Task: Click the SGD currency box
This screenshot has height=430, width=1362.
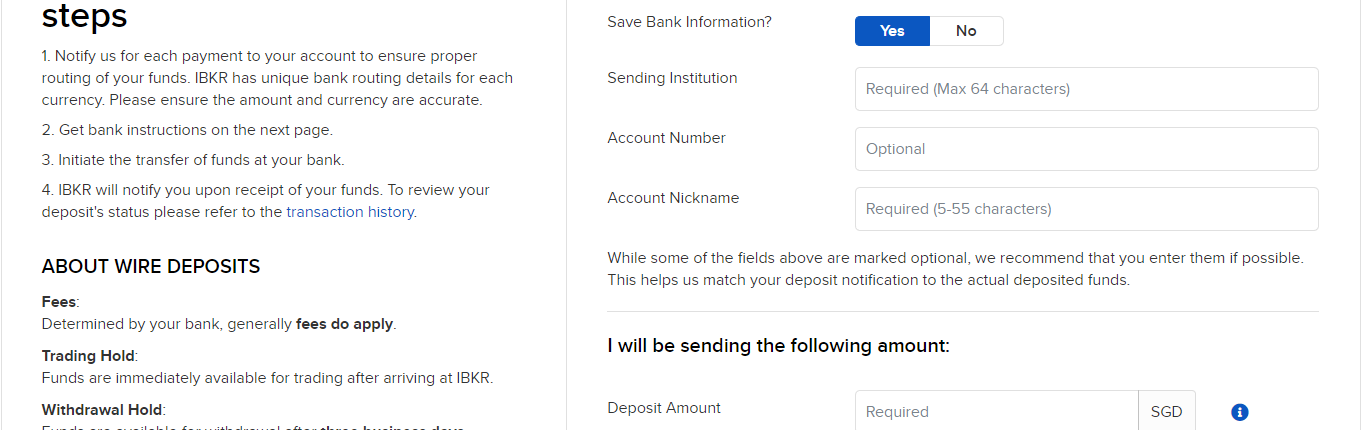Action: click(1166, 412)
